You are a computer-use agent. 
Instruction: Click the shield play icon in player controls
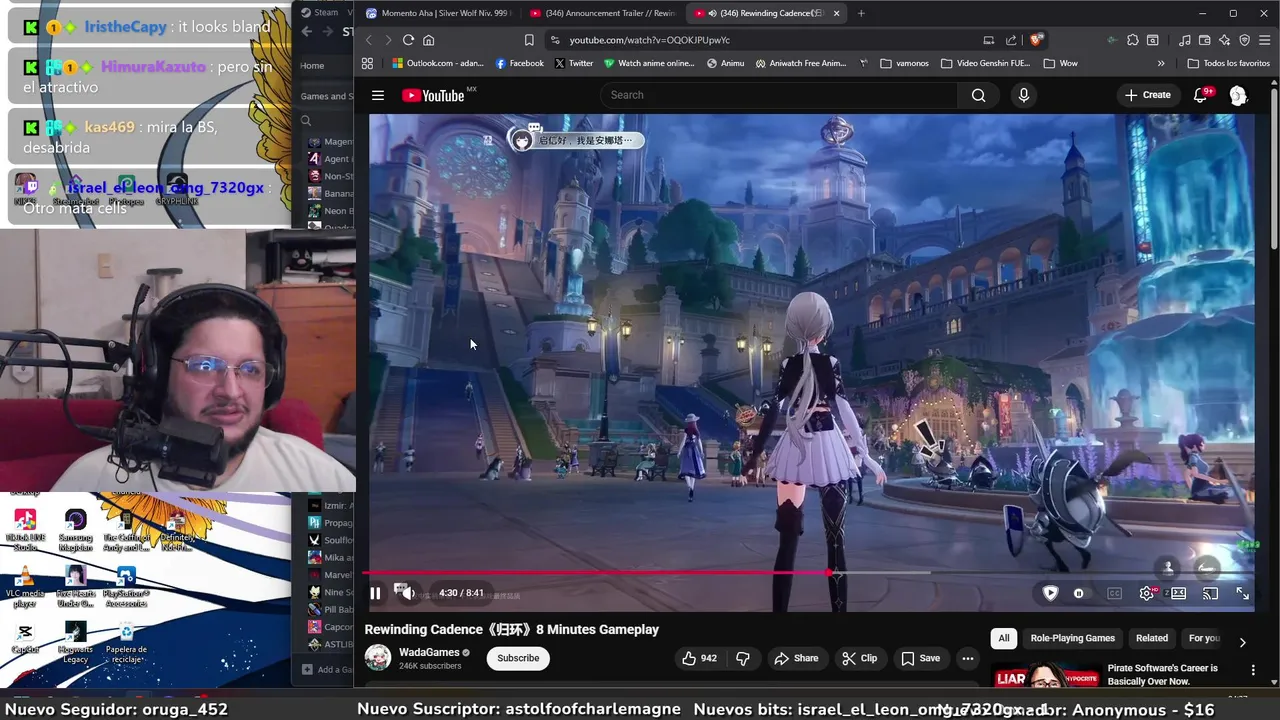[1050, 593]
